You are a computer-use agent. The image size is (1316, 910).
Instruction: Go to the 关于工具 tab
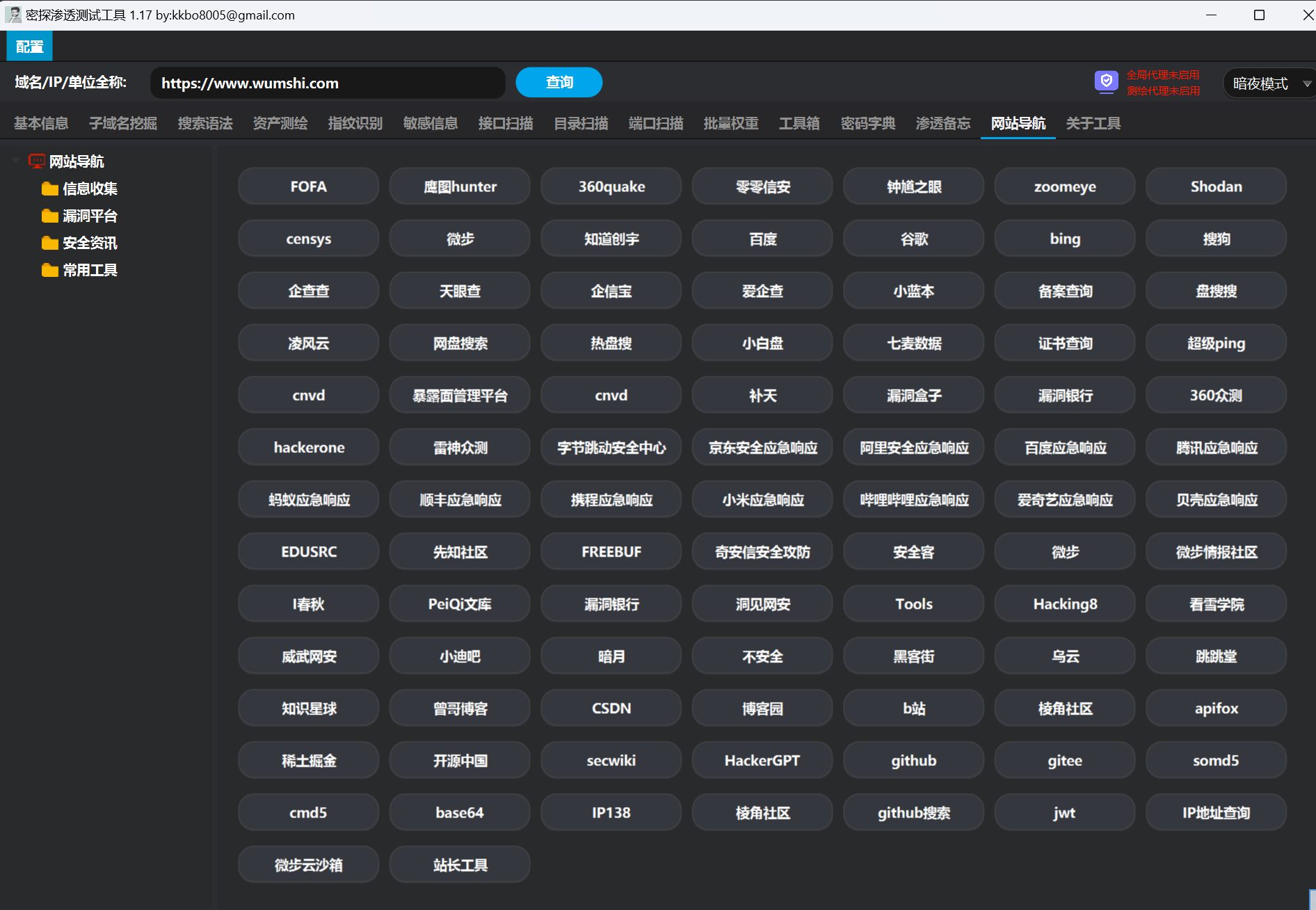click(x=1093, y=123)
